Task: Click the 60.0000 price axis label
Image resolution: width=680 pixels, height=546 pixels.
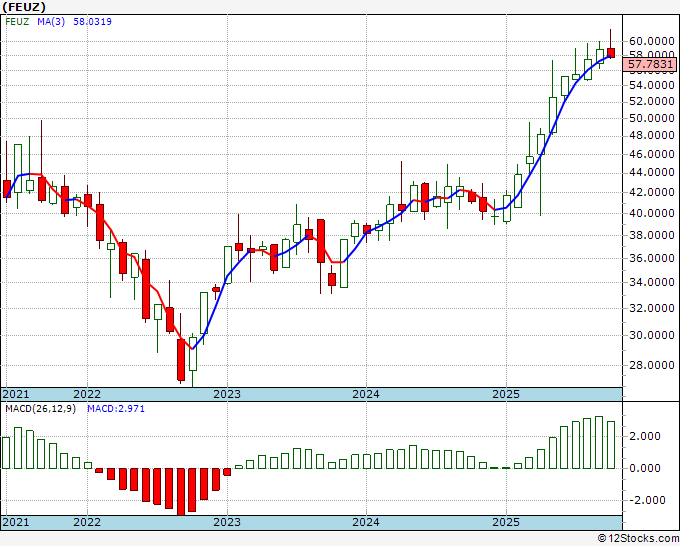Action: [x=652, y=41]
